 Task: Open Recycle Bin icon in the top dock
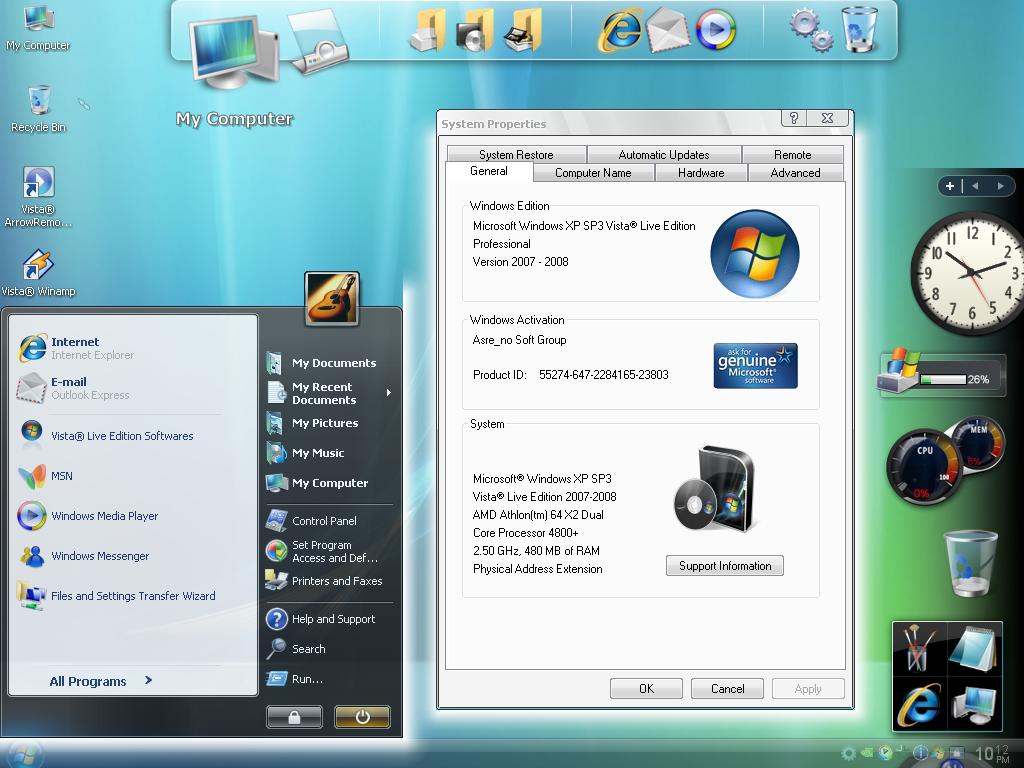pos(859,29)
